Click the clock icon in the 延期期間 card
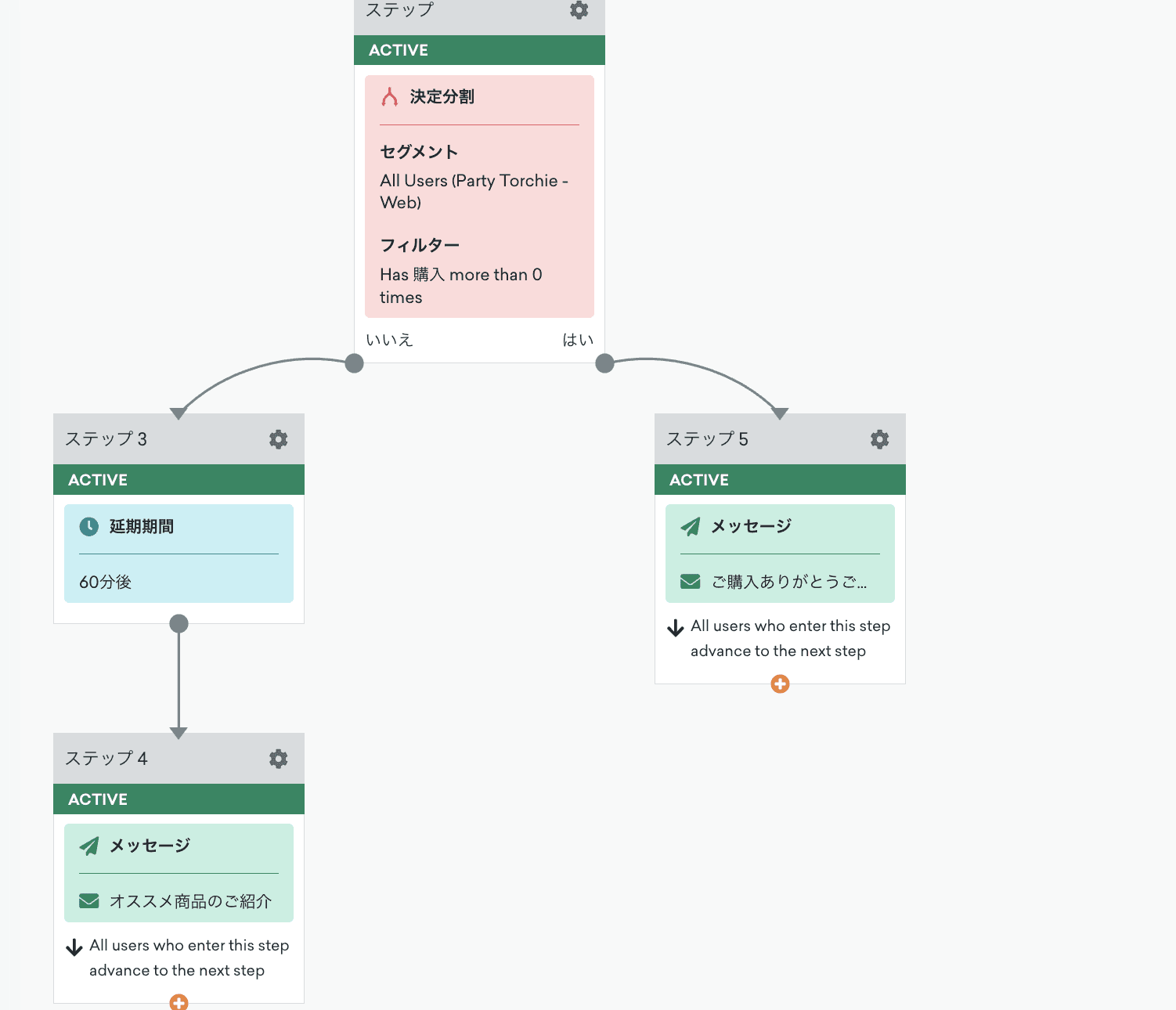Image resolution: width=1176 pixels, height=1010 pixels. [89, 527]
